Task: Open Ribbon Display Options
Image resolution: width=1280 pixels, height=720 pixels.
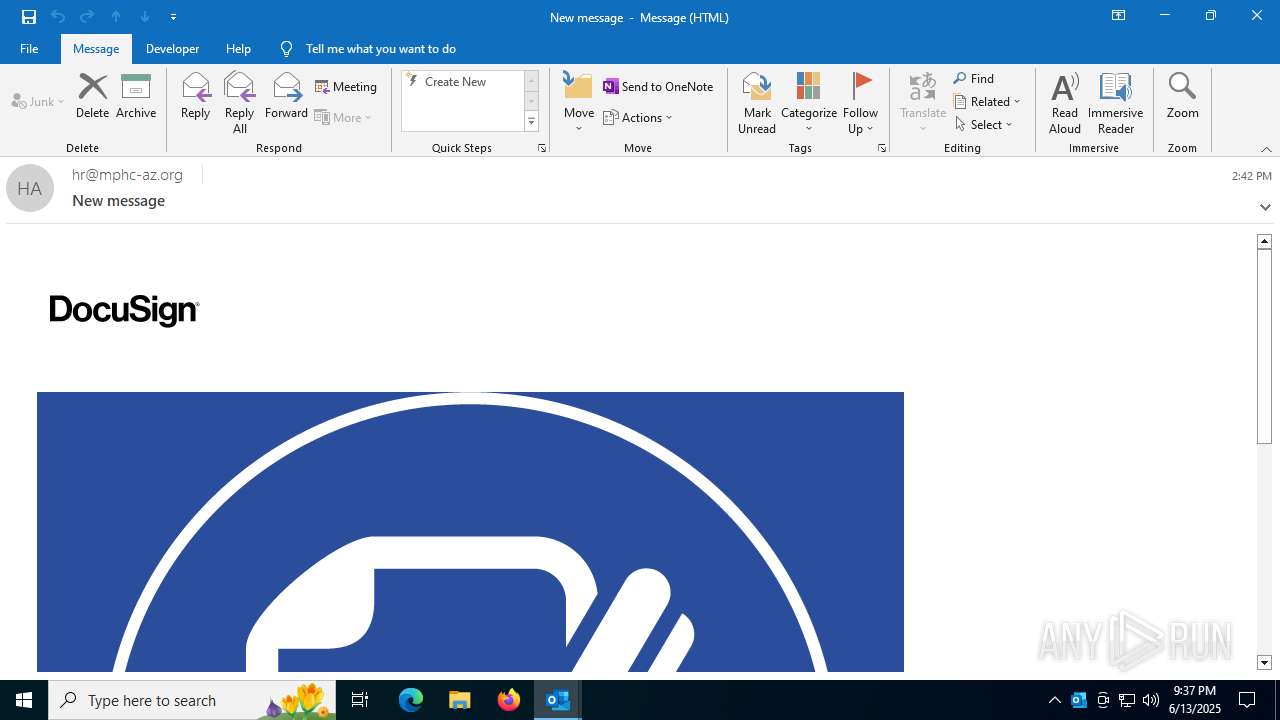Action: click(1118, 16)
